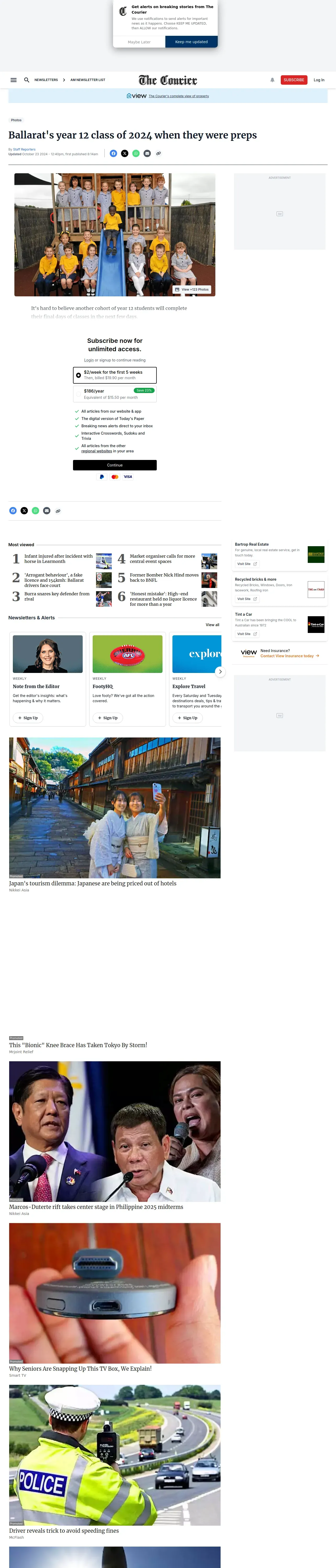
Task: Open site search with magnifier icon
Action: pos(27,80)
